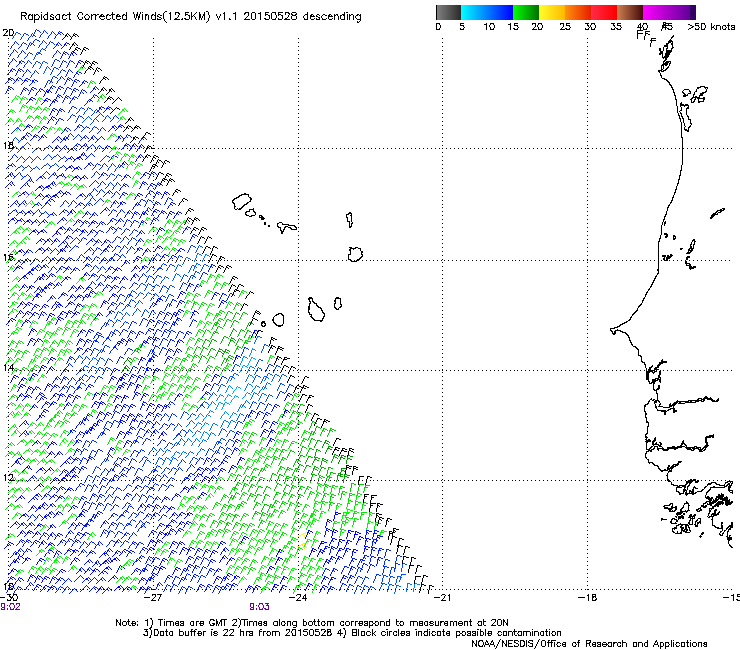Click the '10' label under the color bar
This screenshot has height=650, width=740.
click(489, 27)
